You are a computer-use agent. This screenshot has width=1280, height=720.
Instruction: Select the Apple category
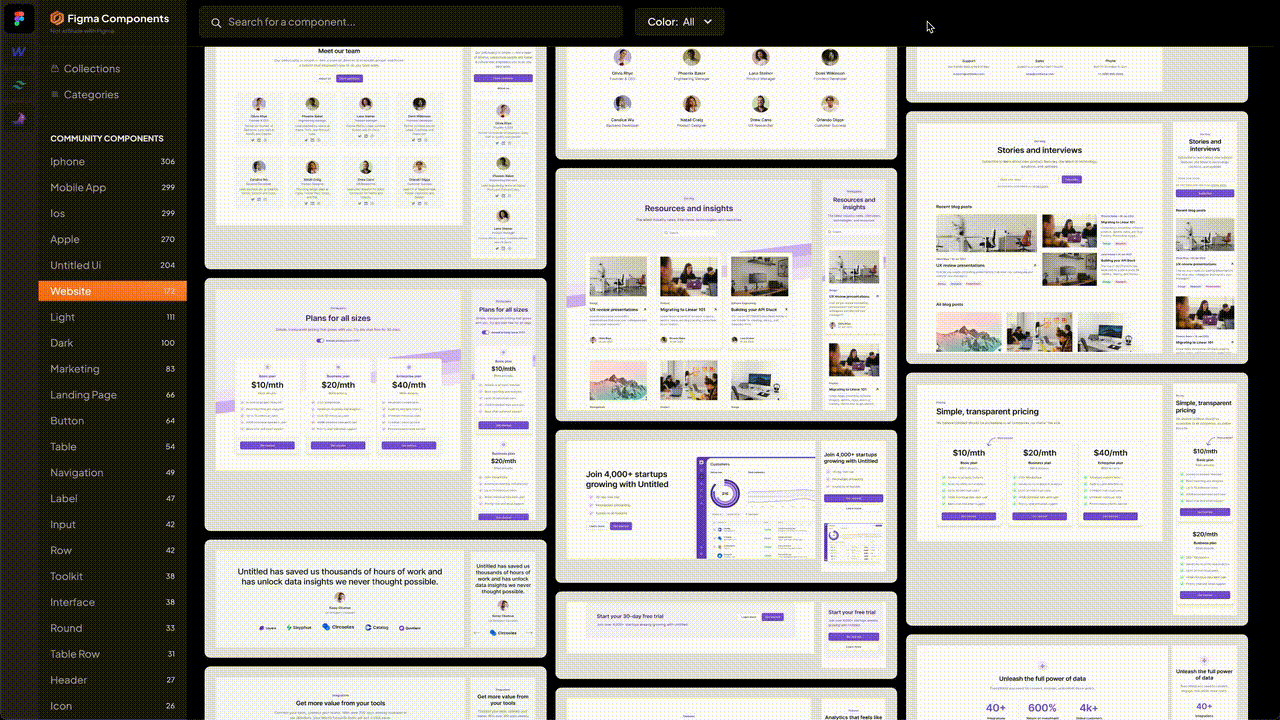coord(112,240)
